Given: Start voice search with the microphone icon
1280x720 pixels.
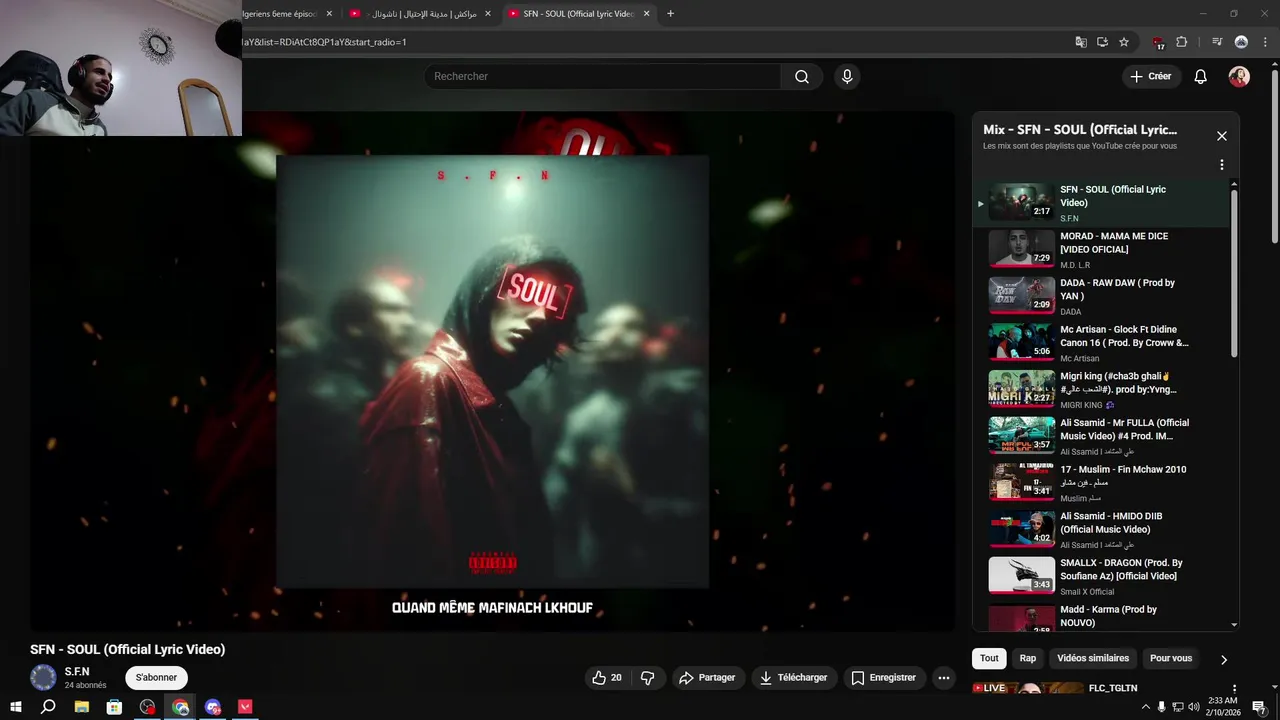Looking at the screenshot, I should tap(847, 77).
